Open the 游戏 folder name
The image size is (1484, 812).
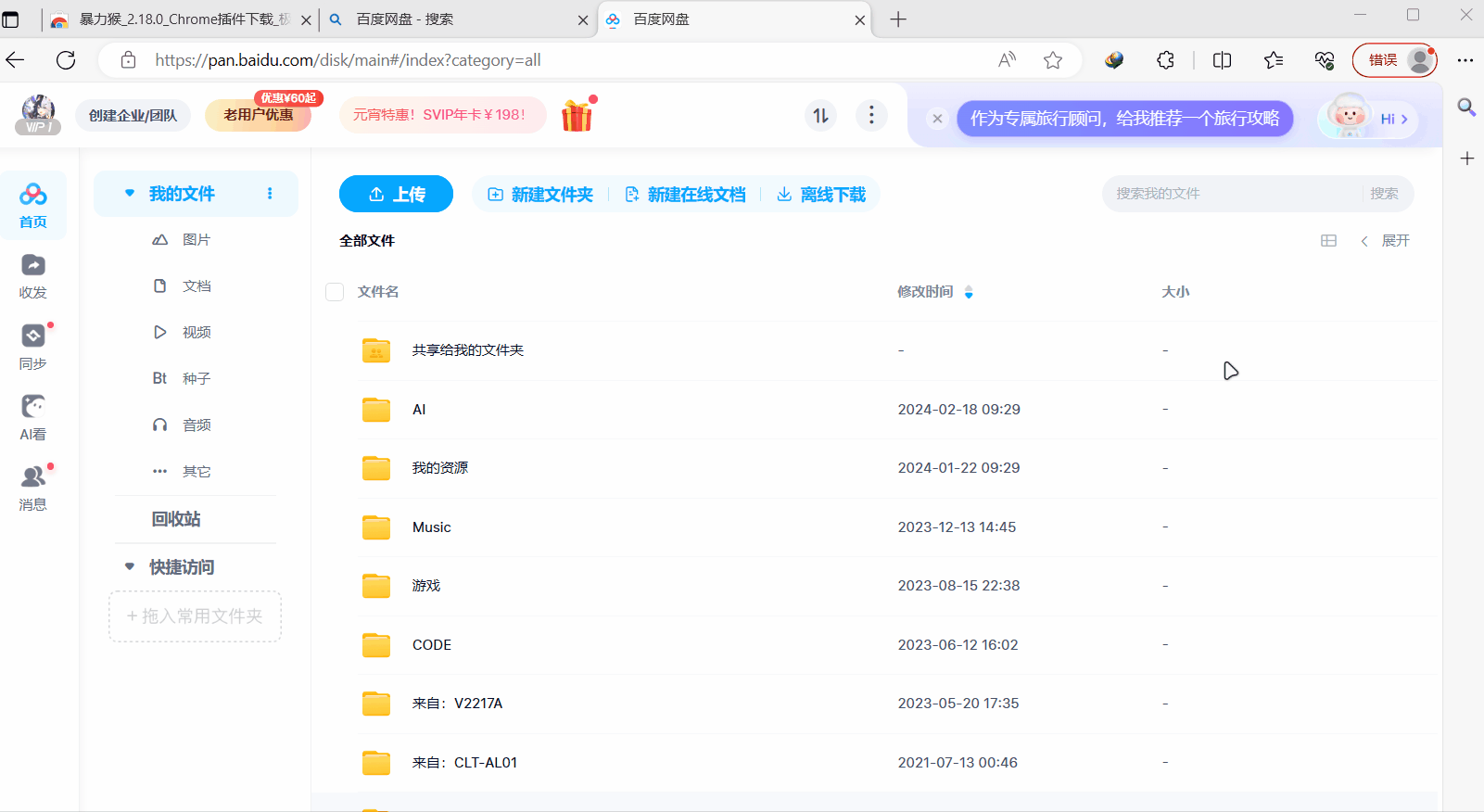426,586
